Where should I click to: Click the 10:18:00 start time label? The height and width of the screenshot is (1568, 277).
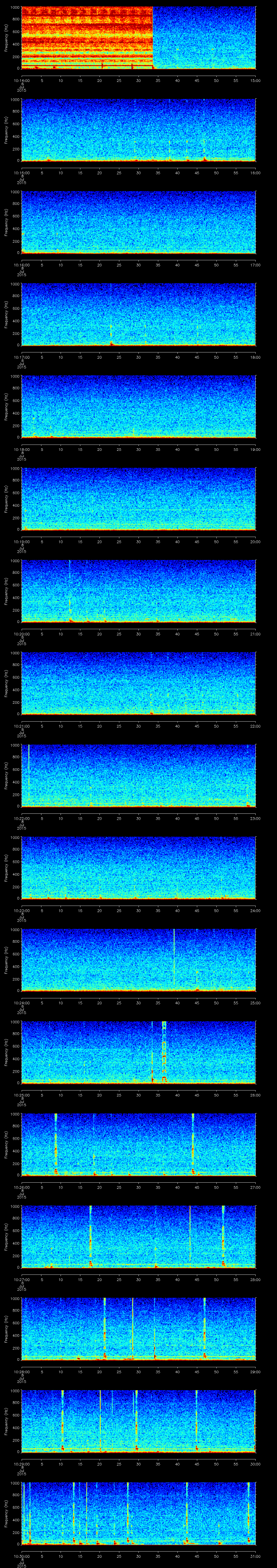tap(21, 449)
